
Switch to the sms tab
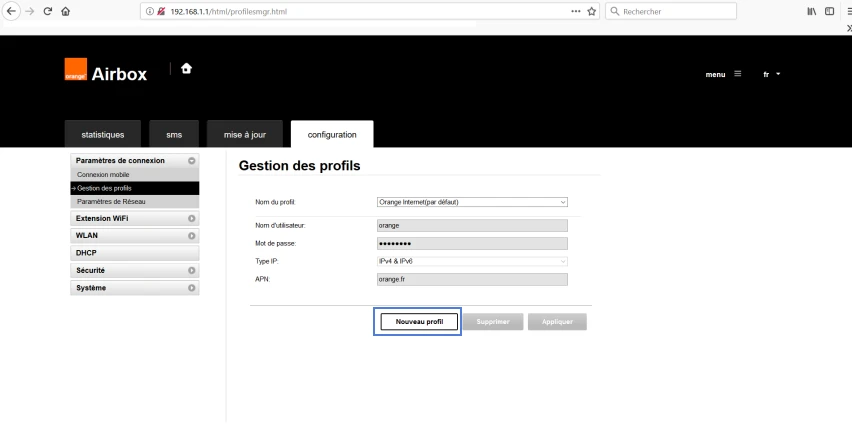click(174, 134)
